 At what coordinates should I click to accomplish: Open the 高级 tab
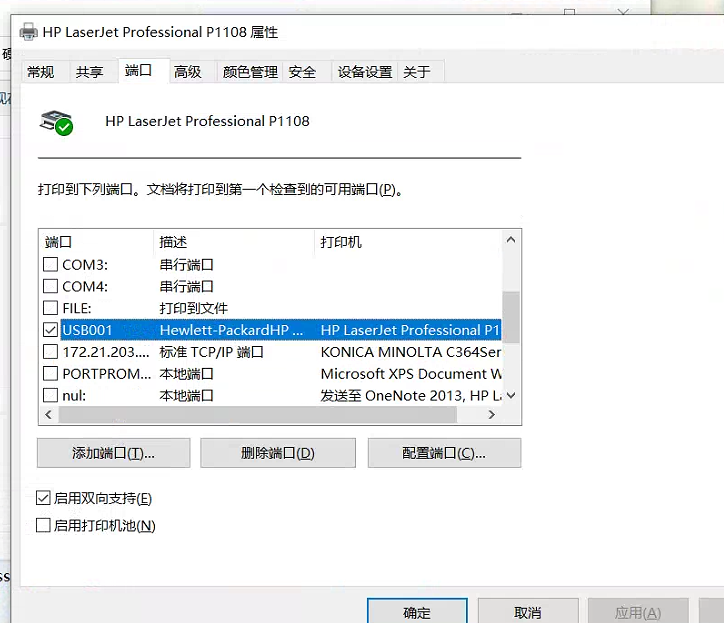click(187, 72)
